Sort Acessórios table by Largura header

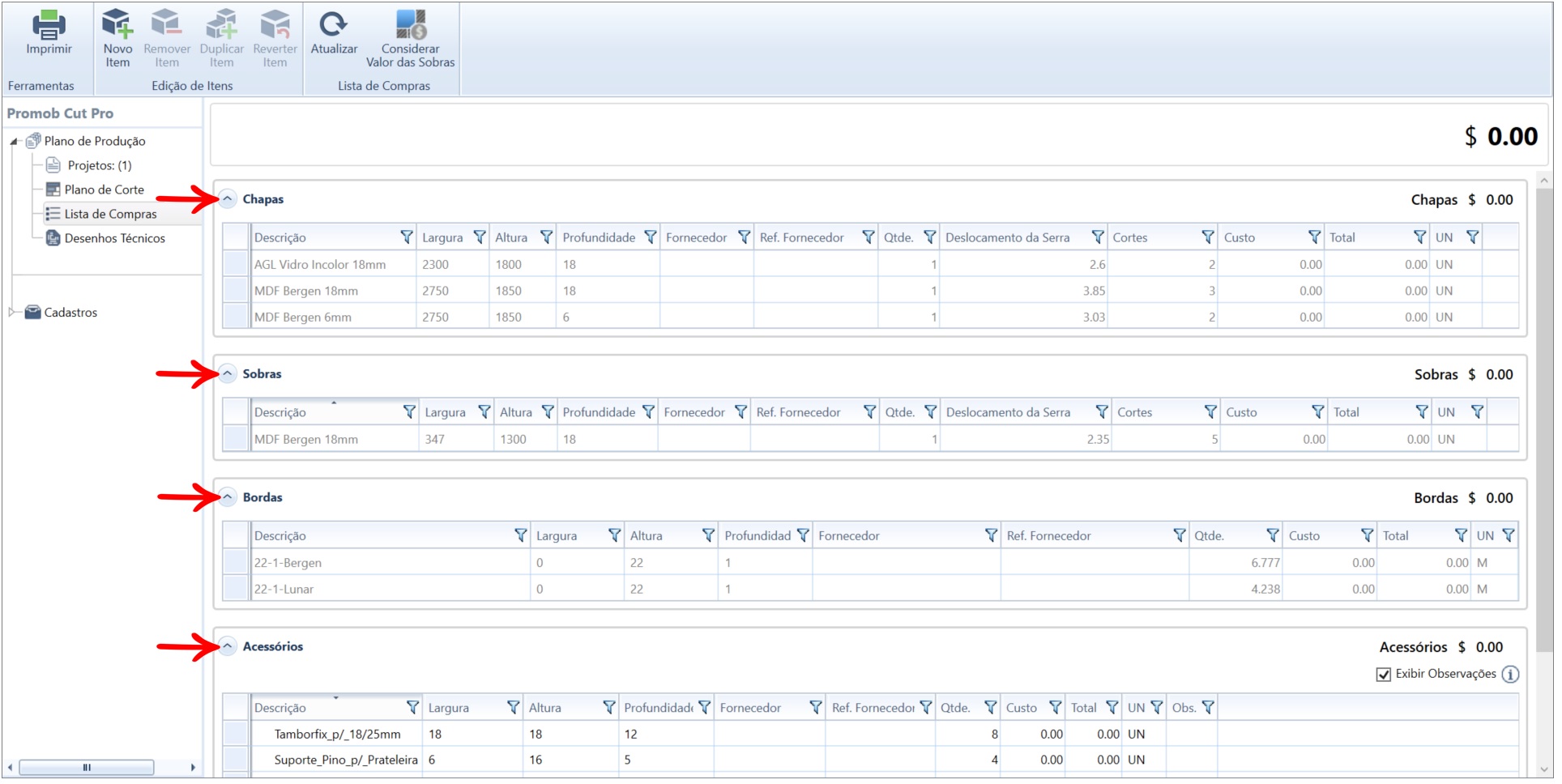[x=449, y=708]
